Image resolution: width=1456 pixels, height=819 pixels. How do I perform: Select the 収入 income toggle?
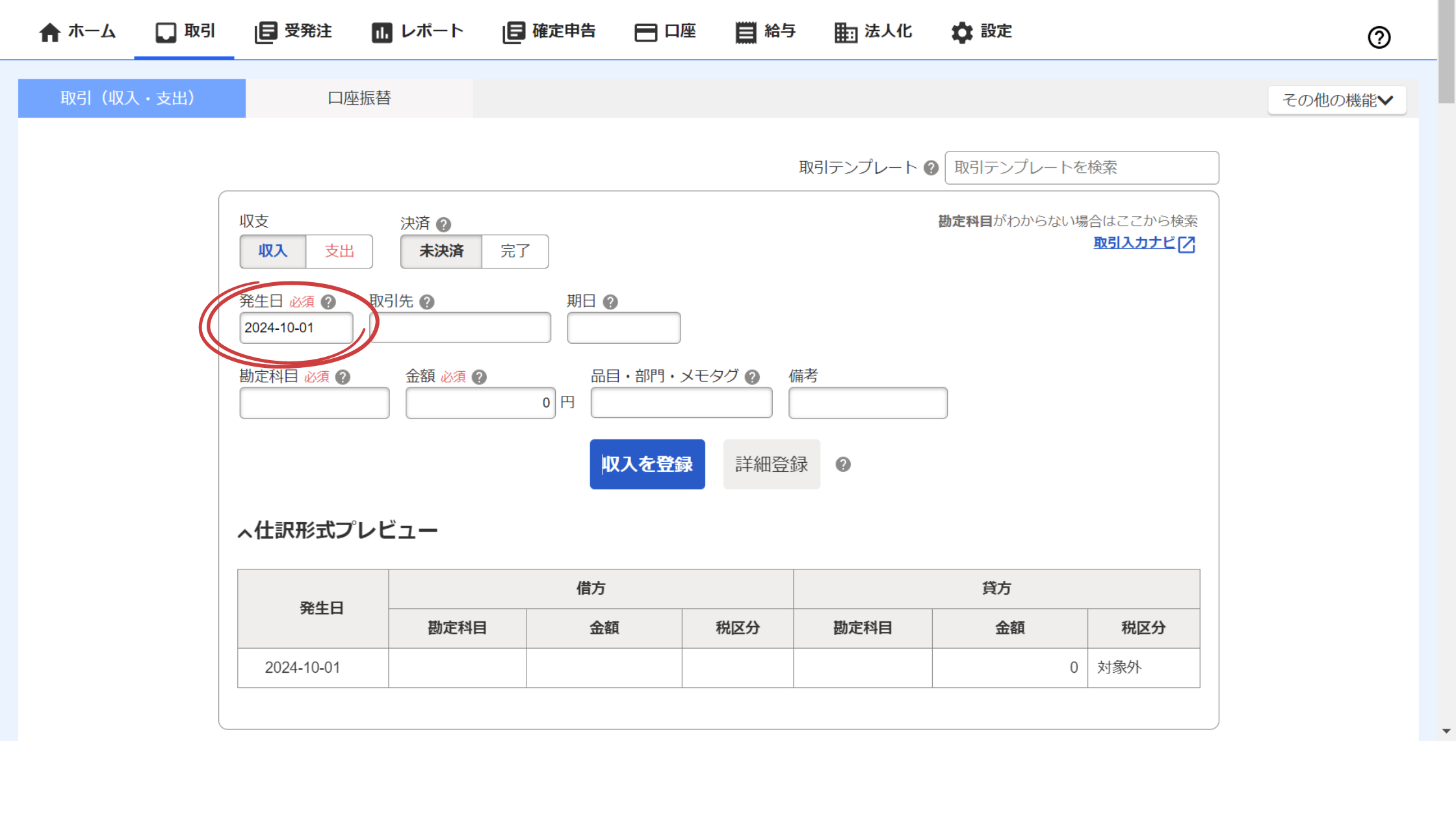pyautogui.click(x=273, y=252)
